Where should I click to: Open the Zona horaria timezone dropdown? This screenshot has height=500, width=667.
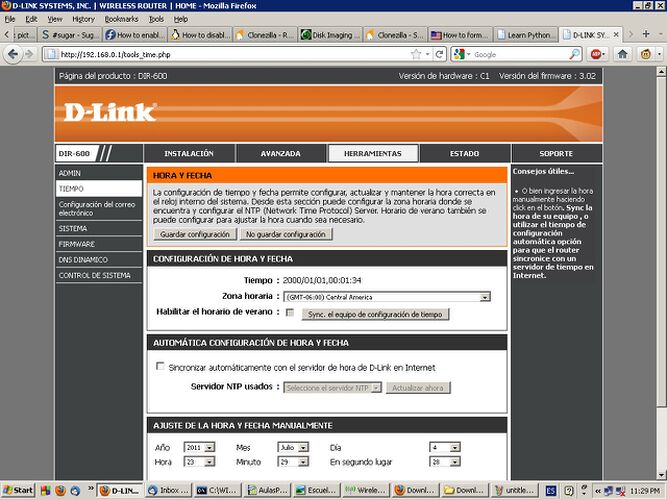point(387,297)
